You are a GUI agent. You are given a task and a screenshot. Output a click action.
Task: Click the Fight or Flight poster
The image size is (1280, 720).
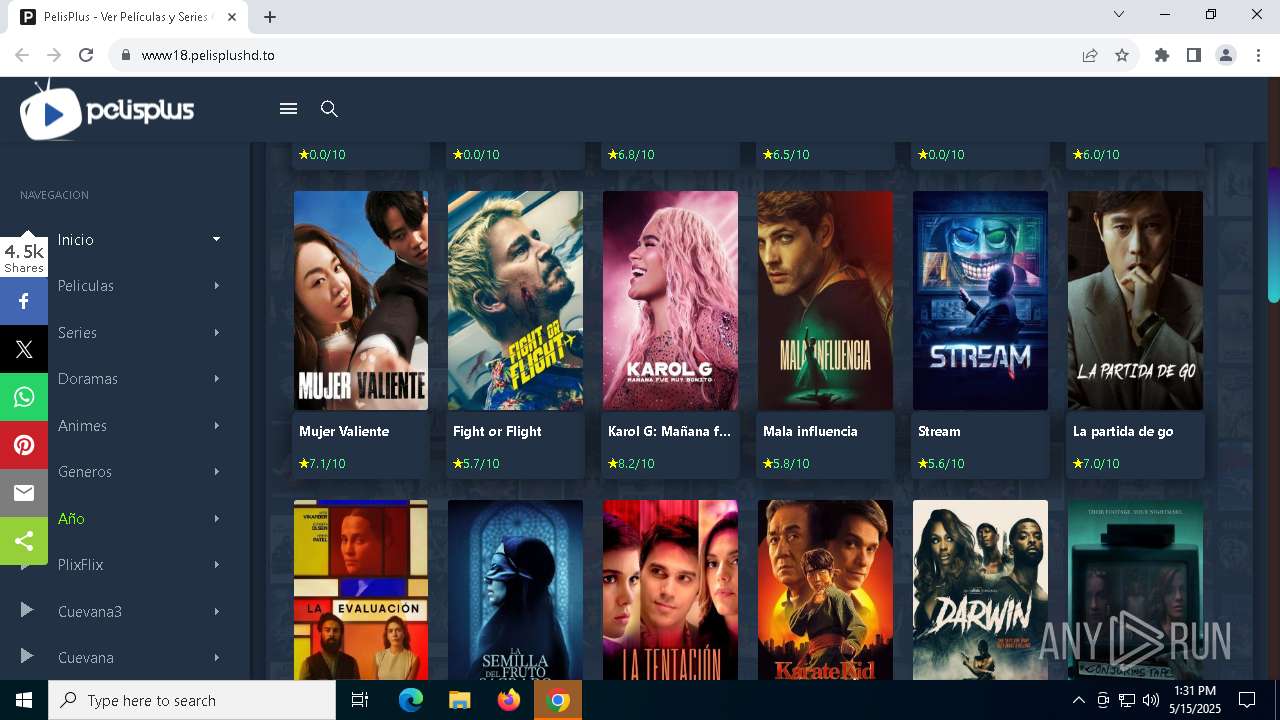[515, 300]
